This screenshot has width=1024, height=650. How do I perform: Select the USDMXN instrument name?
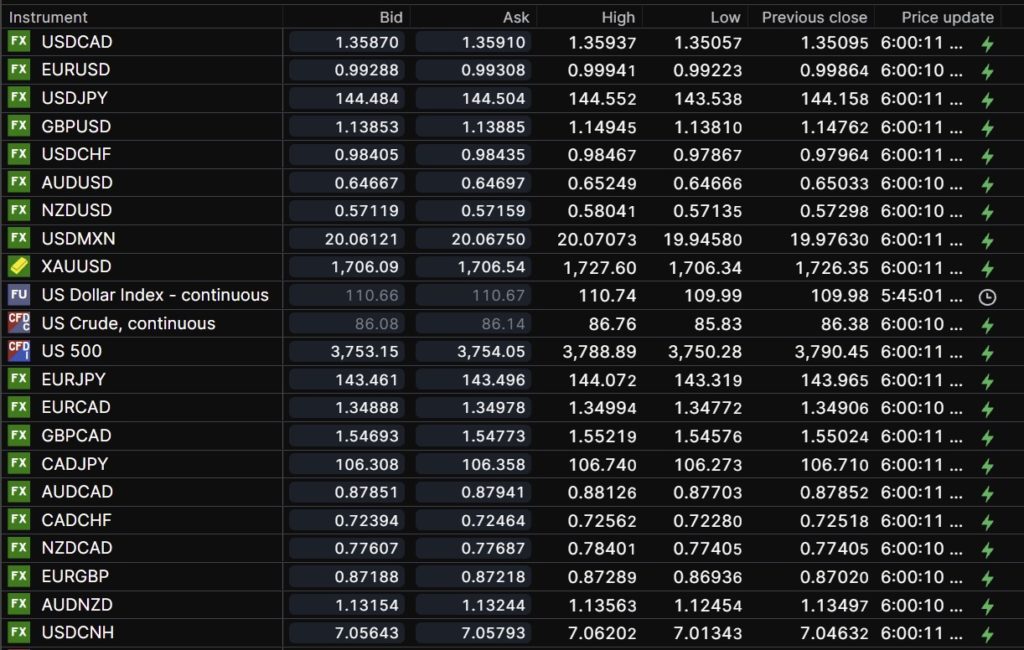click(77, 239)
